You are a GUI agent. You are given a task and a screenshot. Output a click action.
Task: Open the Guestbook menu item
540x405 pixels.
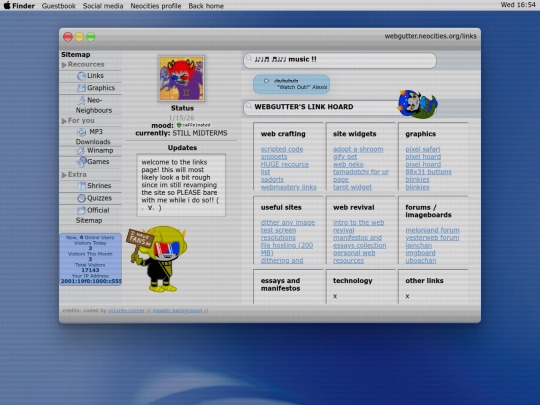pyautogui.click(x=59, y=6)
